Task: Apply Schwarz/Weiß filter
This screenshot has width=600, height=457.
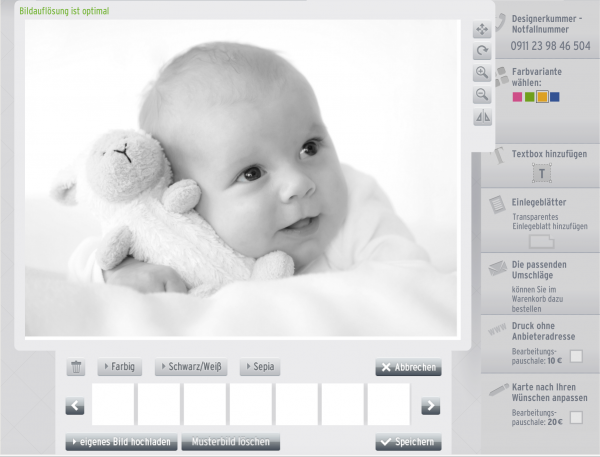Action: (x=189, y=367)
